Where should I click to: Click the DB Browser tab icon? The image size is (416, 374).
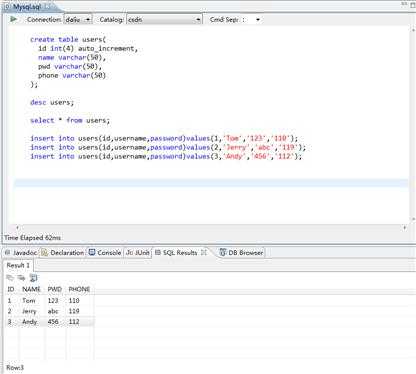[223, 252]
